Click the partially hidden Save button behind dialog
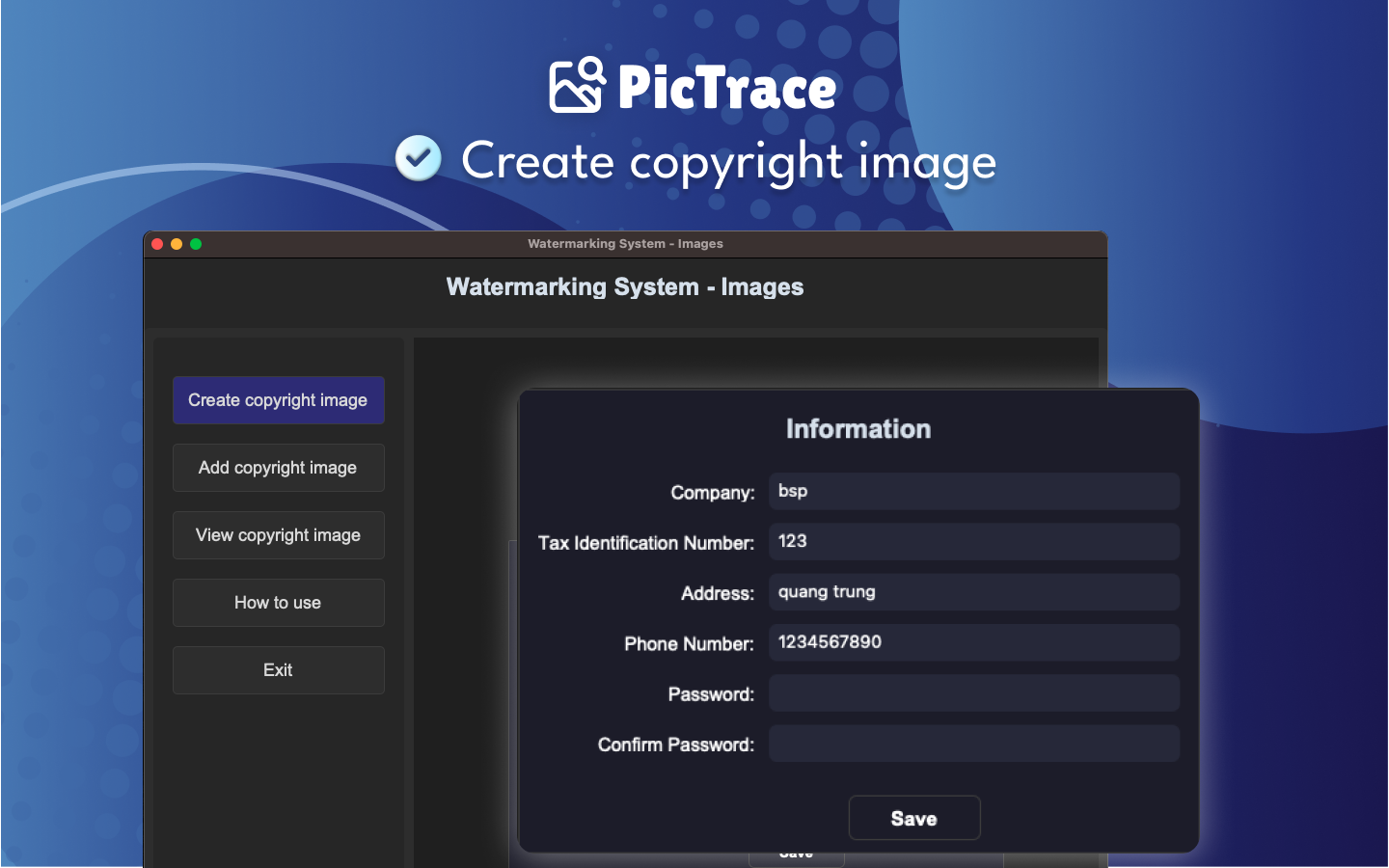Screen dimensions: 1389x868 796,857
